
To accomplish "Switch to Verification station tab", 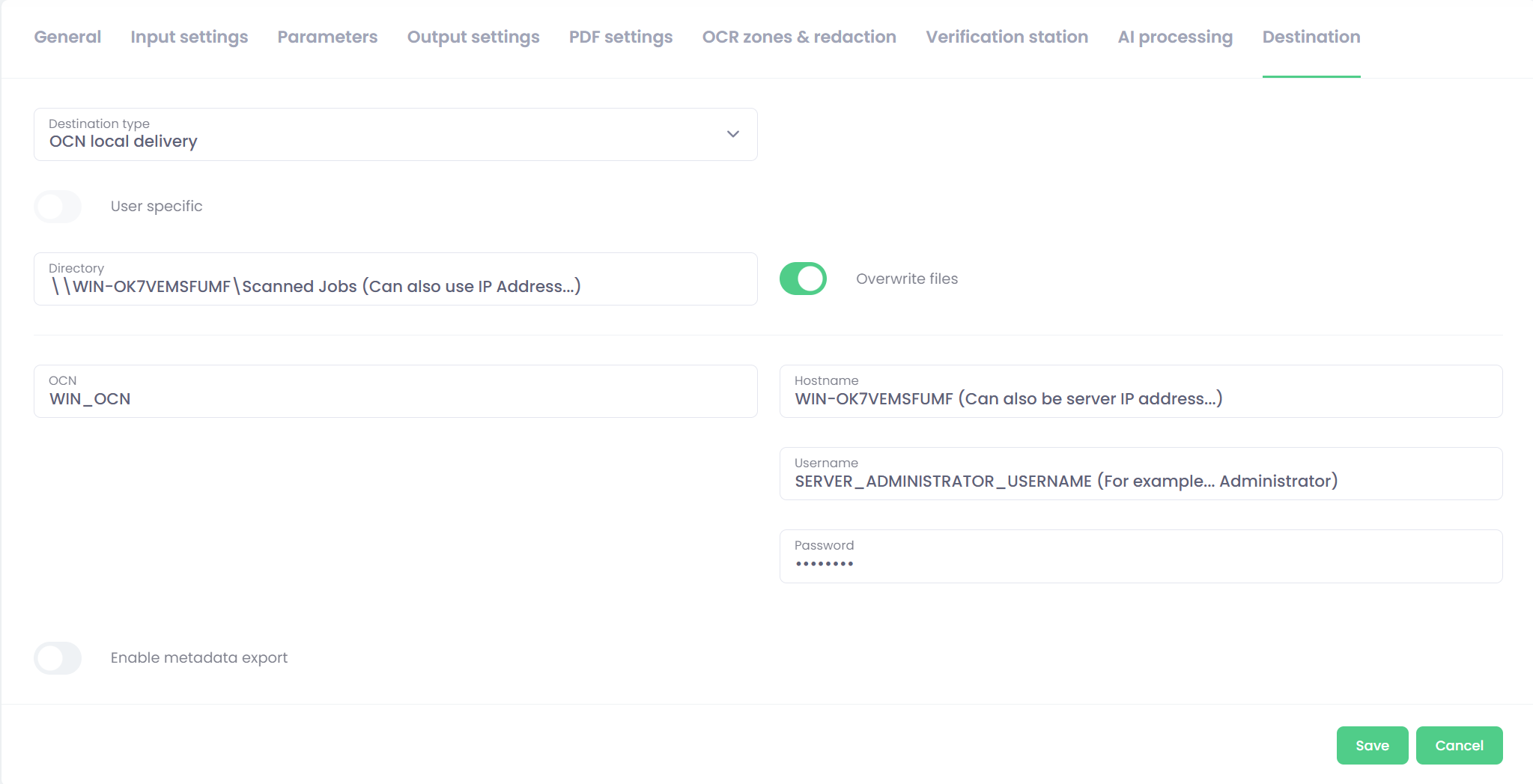I will tap(1007, 37).
